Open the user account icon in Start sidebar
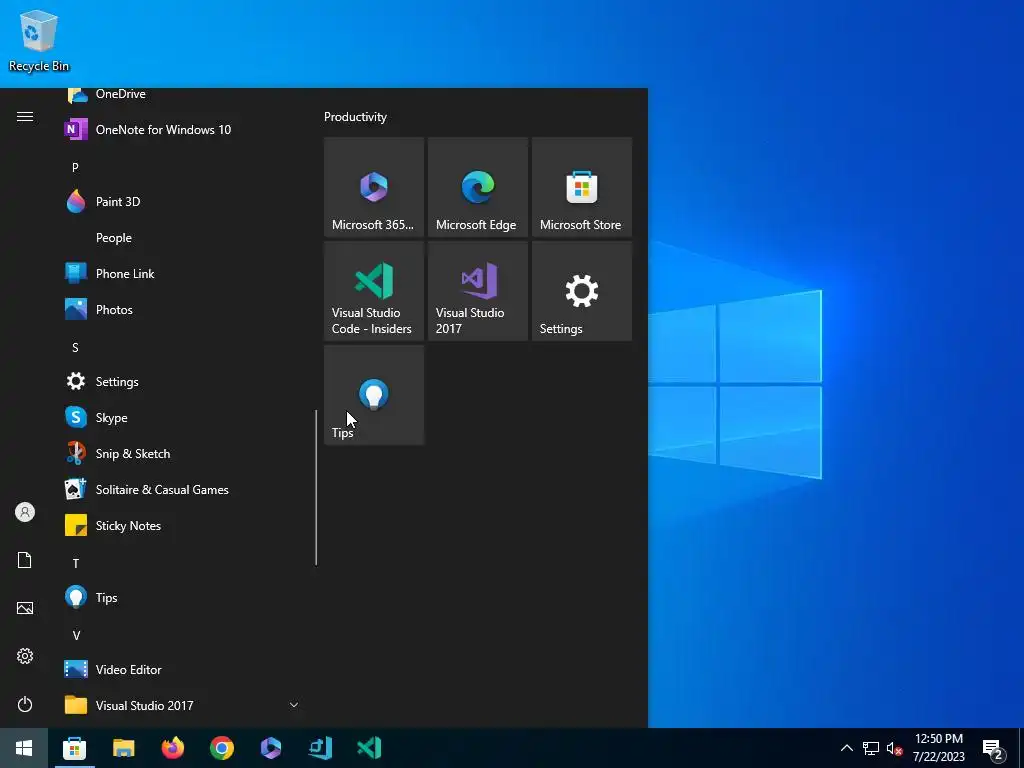 click(25, 512)
